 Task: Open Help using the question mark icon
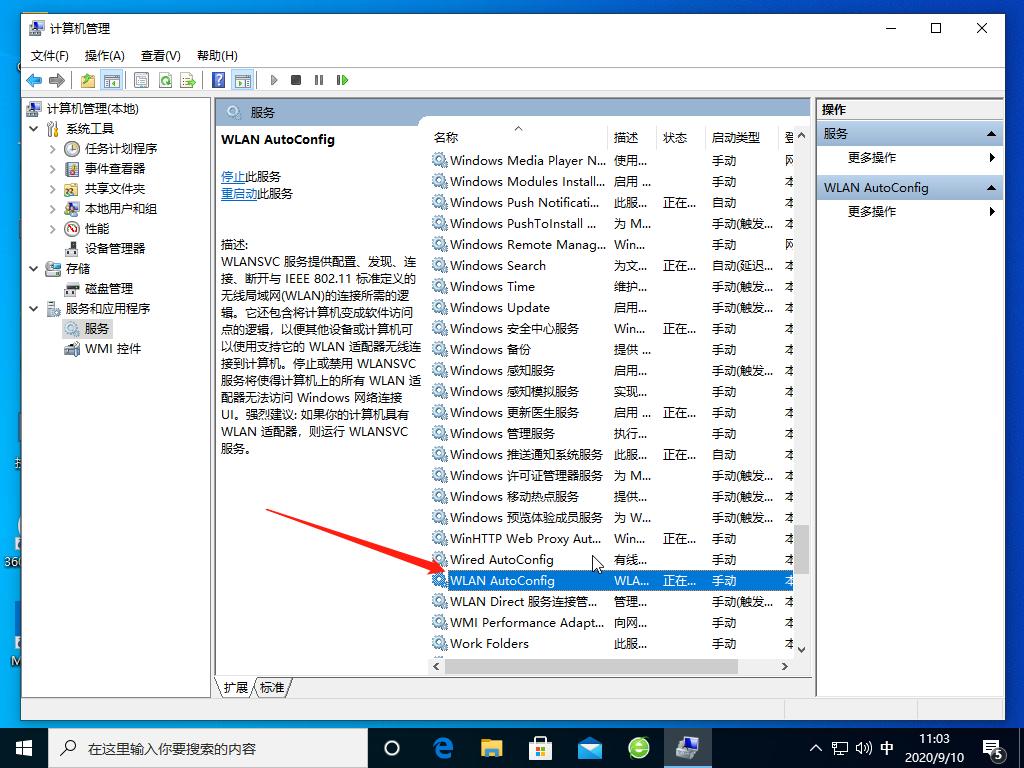[218, 80]
